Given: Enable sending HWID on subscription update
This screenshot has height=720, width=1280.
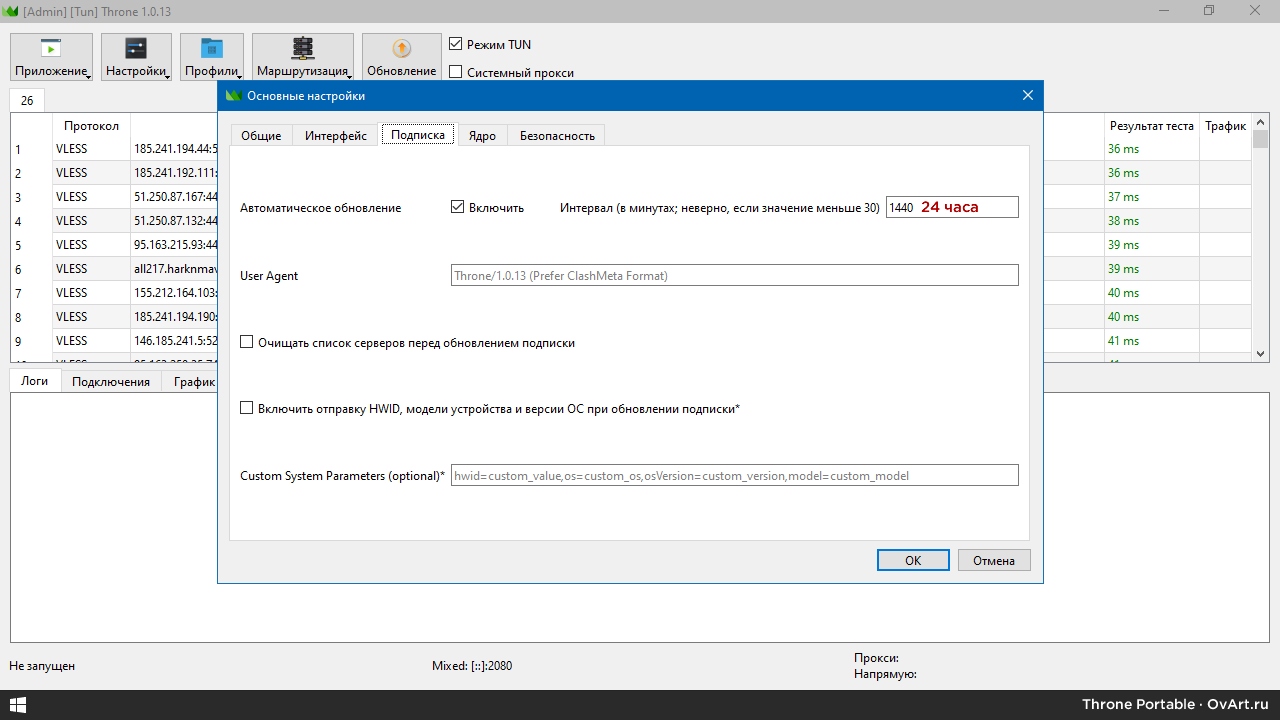Looking at the screenshot, I should pyautogui.click(x=247, y=408).
